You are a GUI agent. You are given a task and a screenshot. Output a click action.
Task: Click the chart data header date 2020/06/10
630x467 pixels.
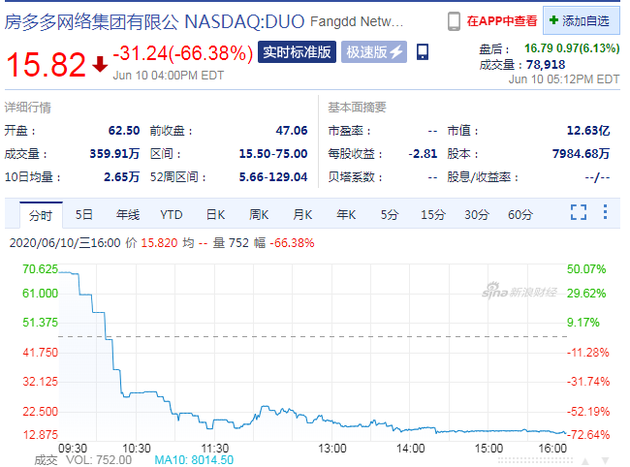click(x=43, y=243)
